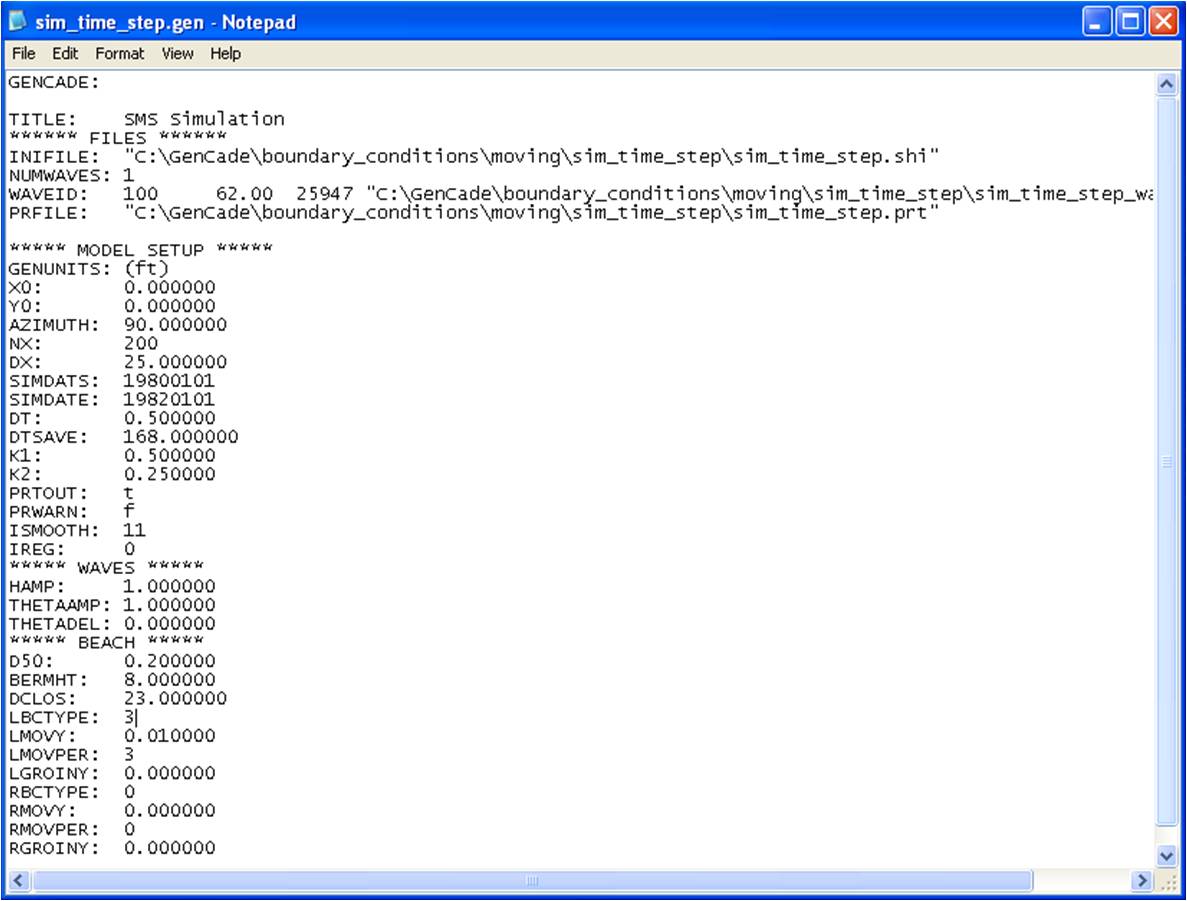The width and height of the screenshot is (1187, 901).
Task: Maximize the Notepad window
Action: pos(1130,22)
